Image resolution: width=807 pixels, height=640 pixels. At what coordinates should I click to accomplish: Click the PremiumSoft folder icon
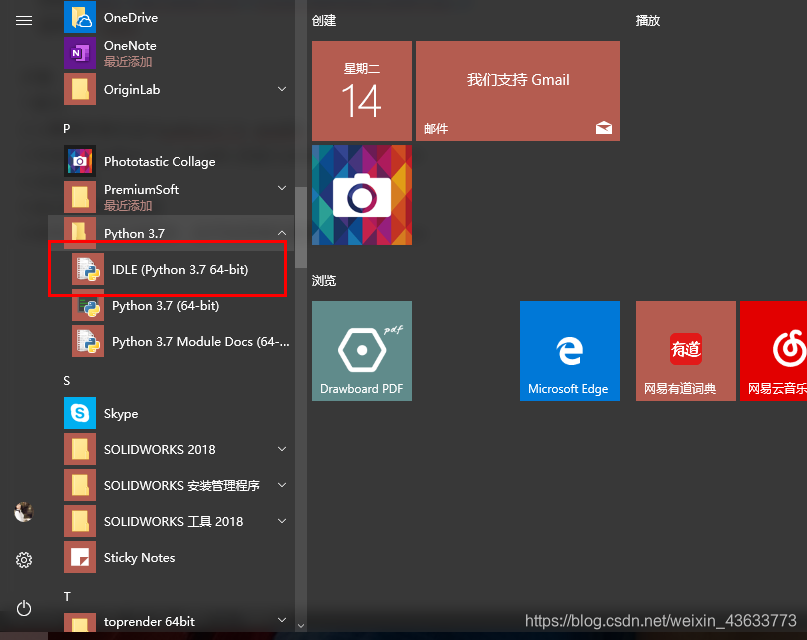tap(80, 197)
